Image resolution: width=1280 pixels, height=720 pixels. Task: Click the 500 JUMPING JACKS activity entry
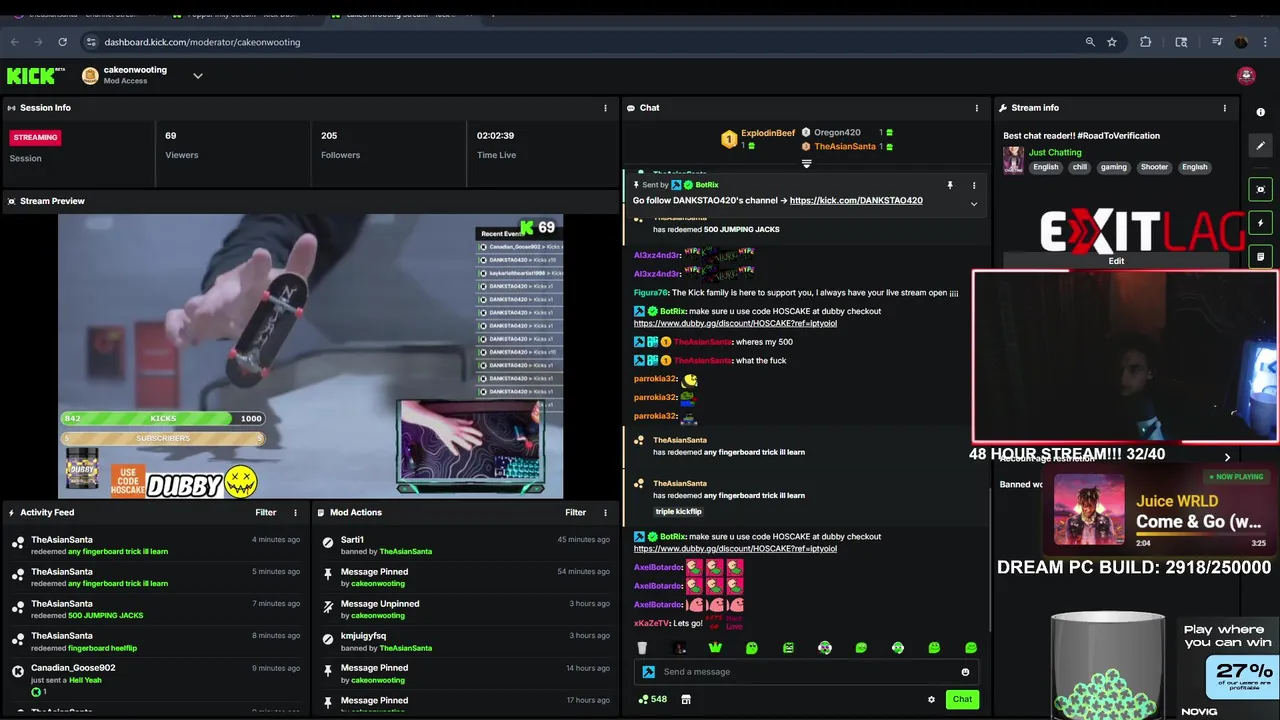[155, 609]
